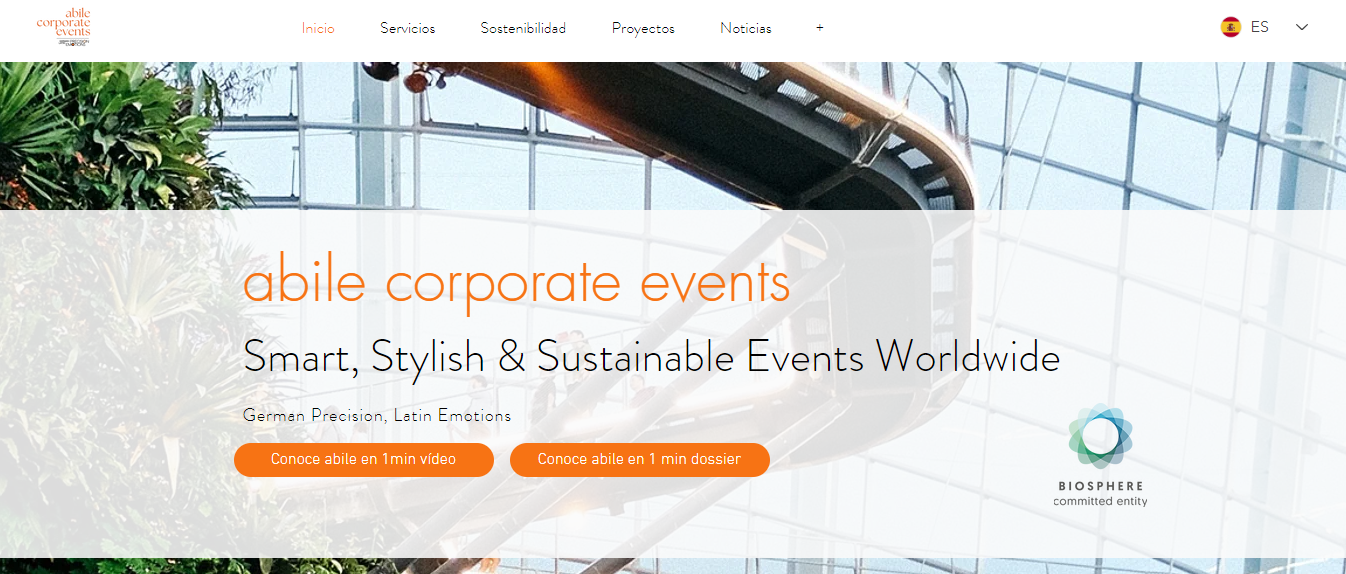Viewport: 1346px width, 574px height.
Task: Click the abile corporate events logo
Action: tap(63, 27)
